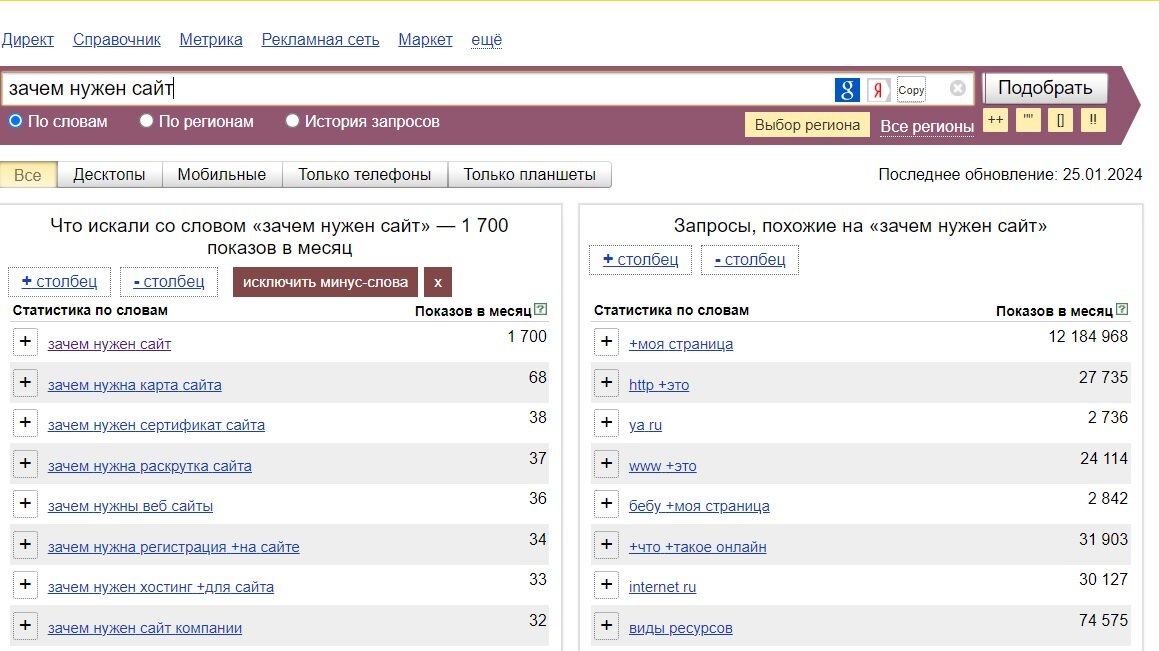Open the 'Справочник' top navigation link
Image resolution: width=1159 pixels, height=651 pixels.
tap(117, 40)
